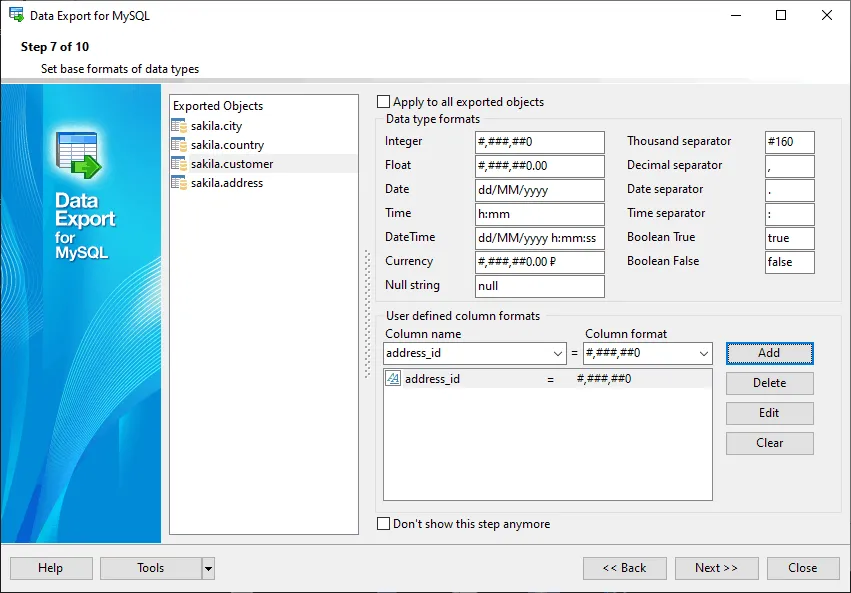The width and height of the screenshot is (851, 593).
Task: Click the Boolean False field
Action: [790, 262]
